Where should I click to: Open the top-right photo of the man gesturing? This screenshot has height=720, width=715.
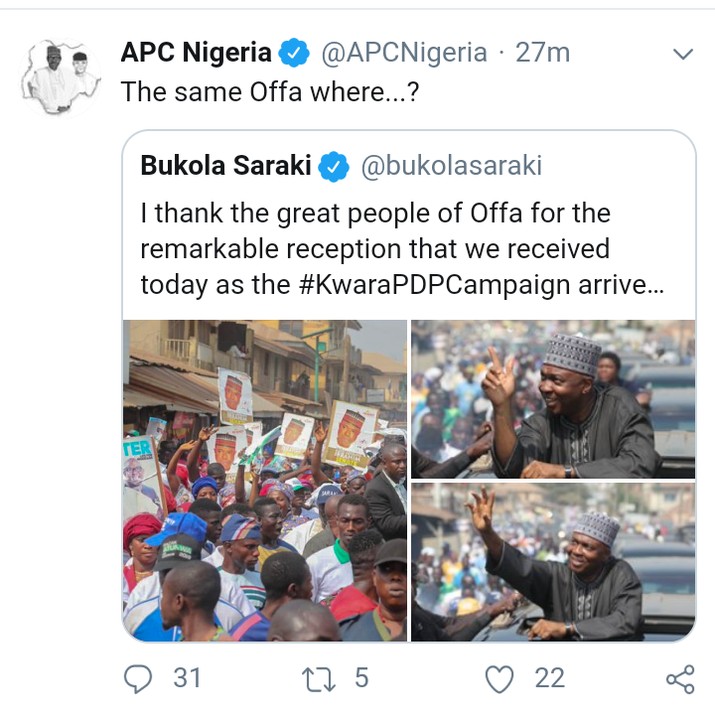(553, 399)
